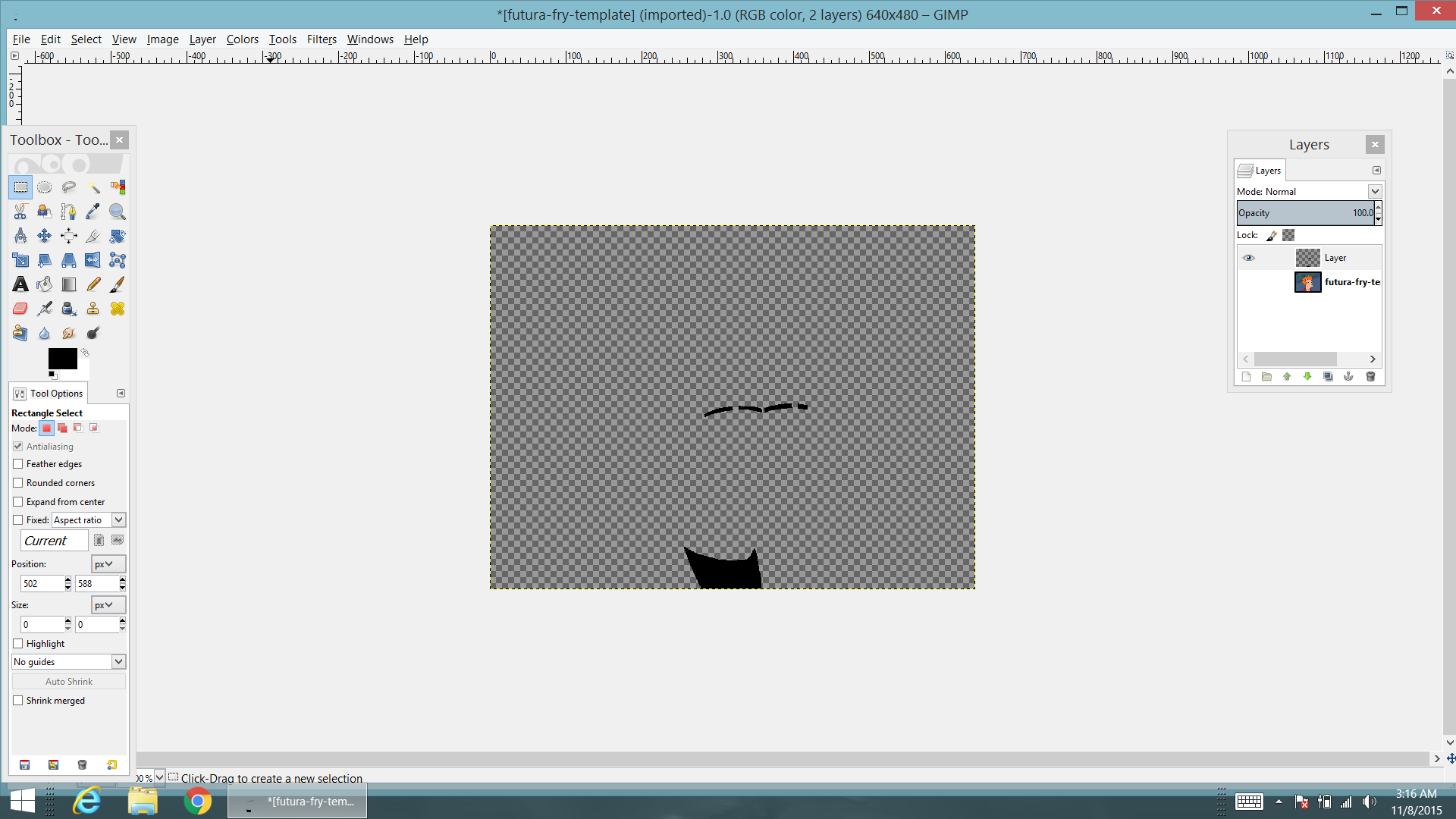Select the Airbrush tool
This screenshot has width=1456, height=819.
(45, 309)
